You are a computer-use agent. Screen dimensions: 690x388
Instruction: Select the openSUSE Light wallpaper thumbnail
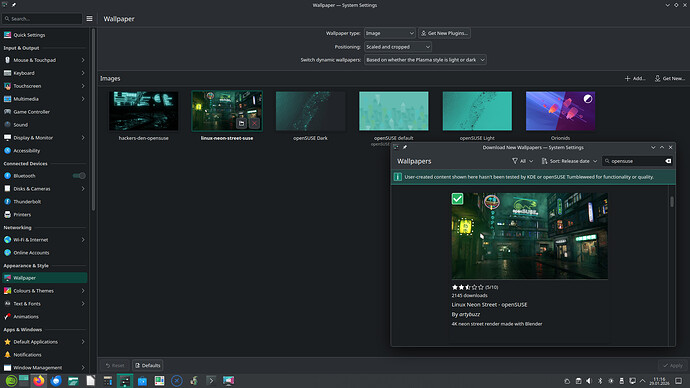click(477, 111)
